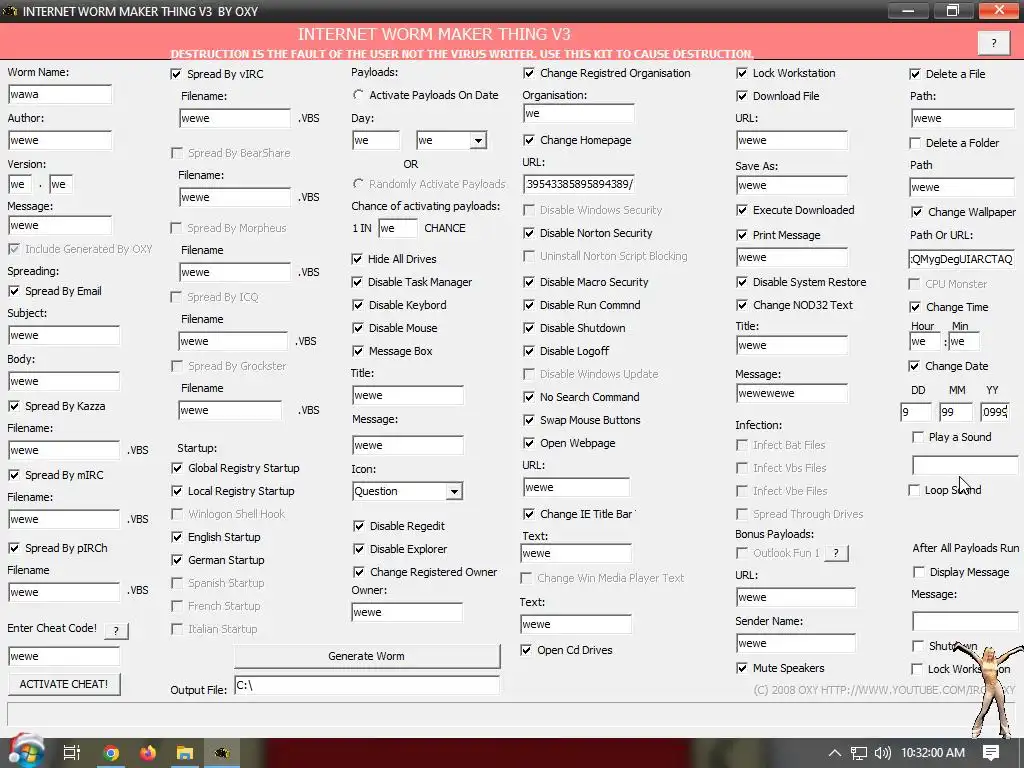Toggle the Change Wallpaper checkbox

pyautogui.click(x=917, y=212)
